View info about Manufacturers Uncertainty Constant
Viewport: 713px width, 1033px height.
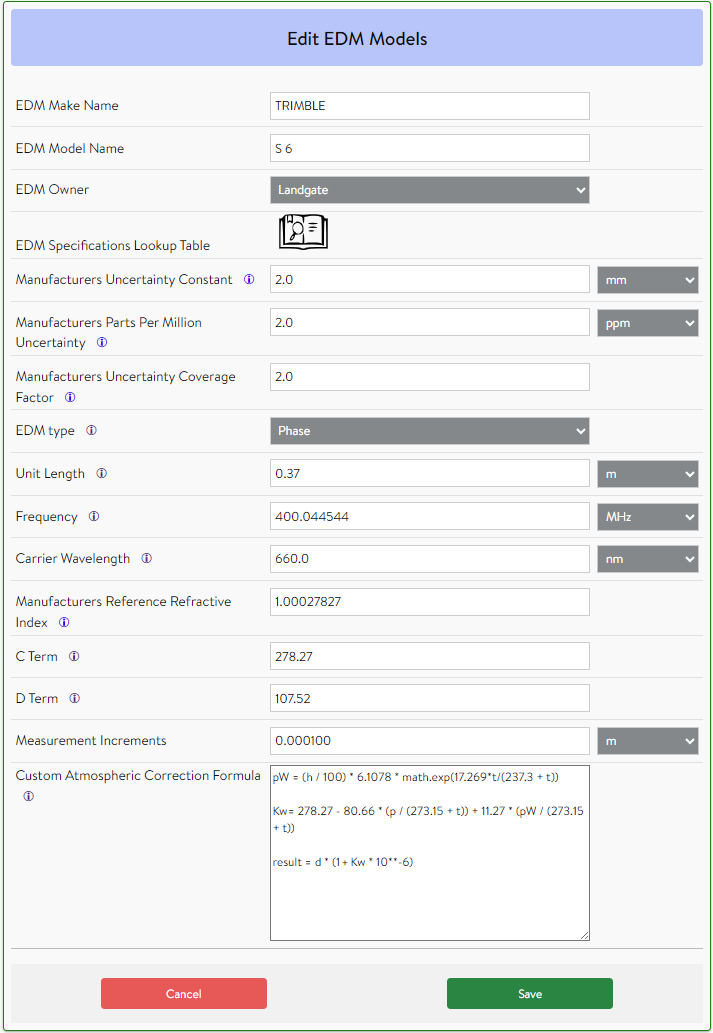pyautogui.click(x=249, y=280)
